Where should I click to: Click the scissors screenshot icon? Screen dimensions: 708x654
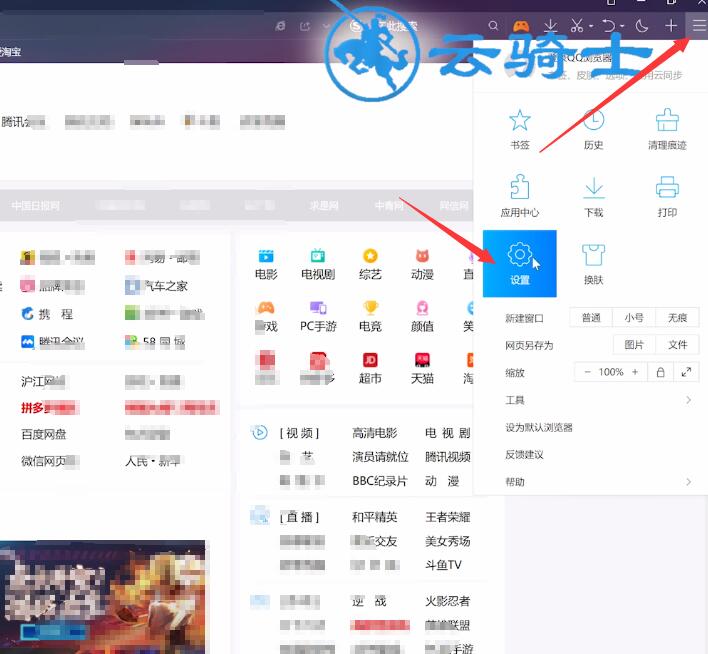point(577,26)
